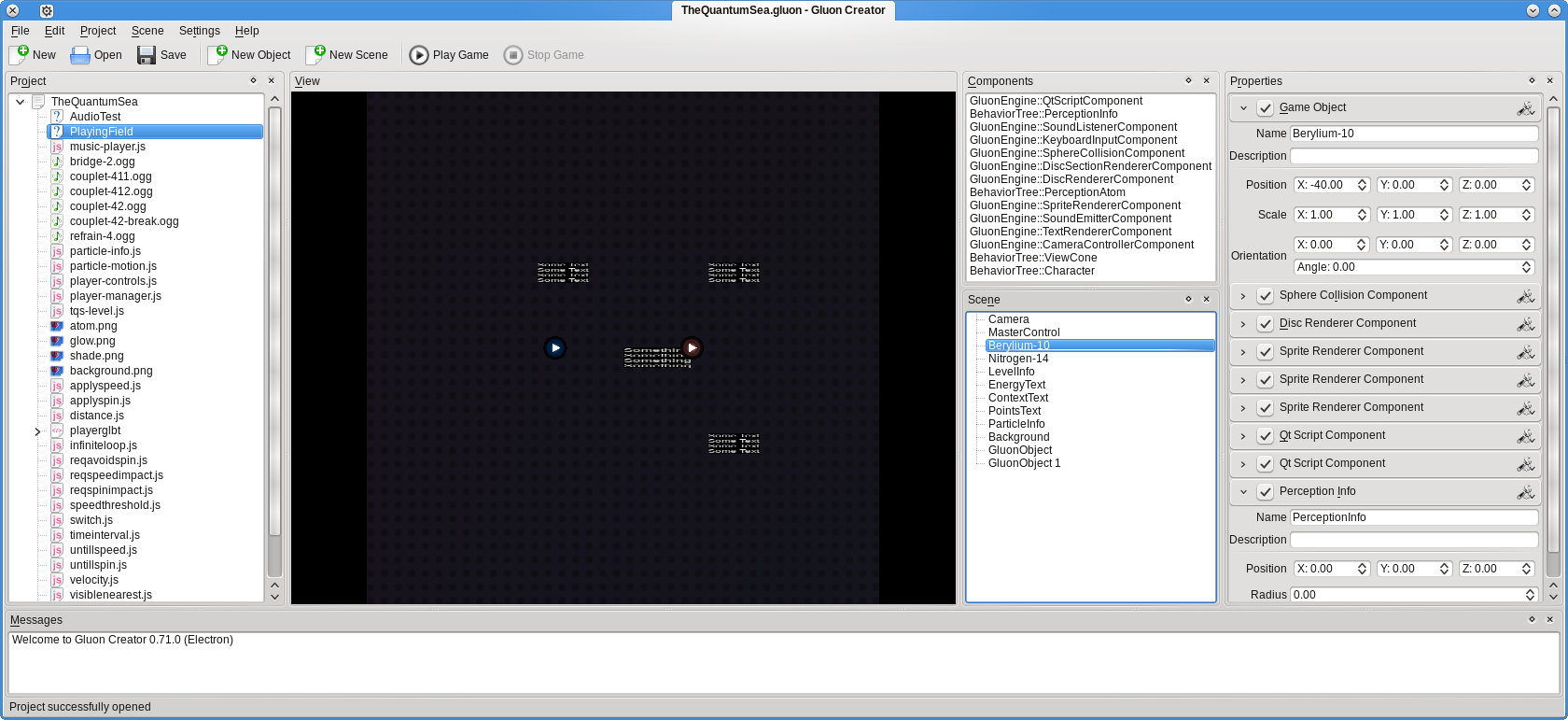Select Nitrogen-14 in the Scene list
Screen dimensions: 1568x720
1018,359
